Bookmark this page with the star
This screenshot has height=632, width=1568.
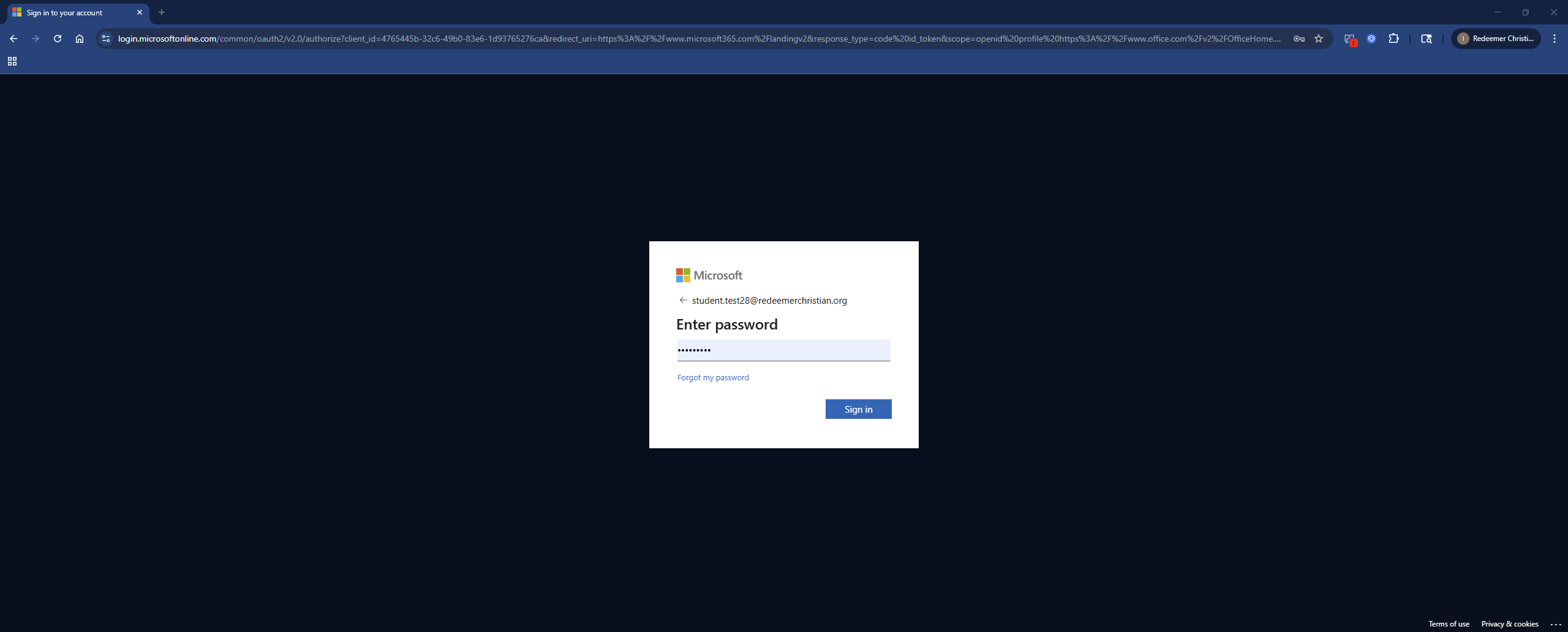[1319, 39]
